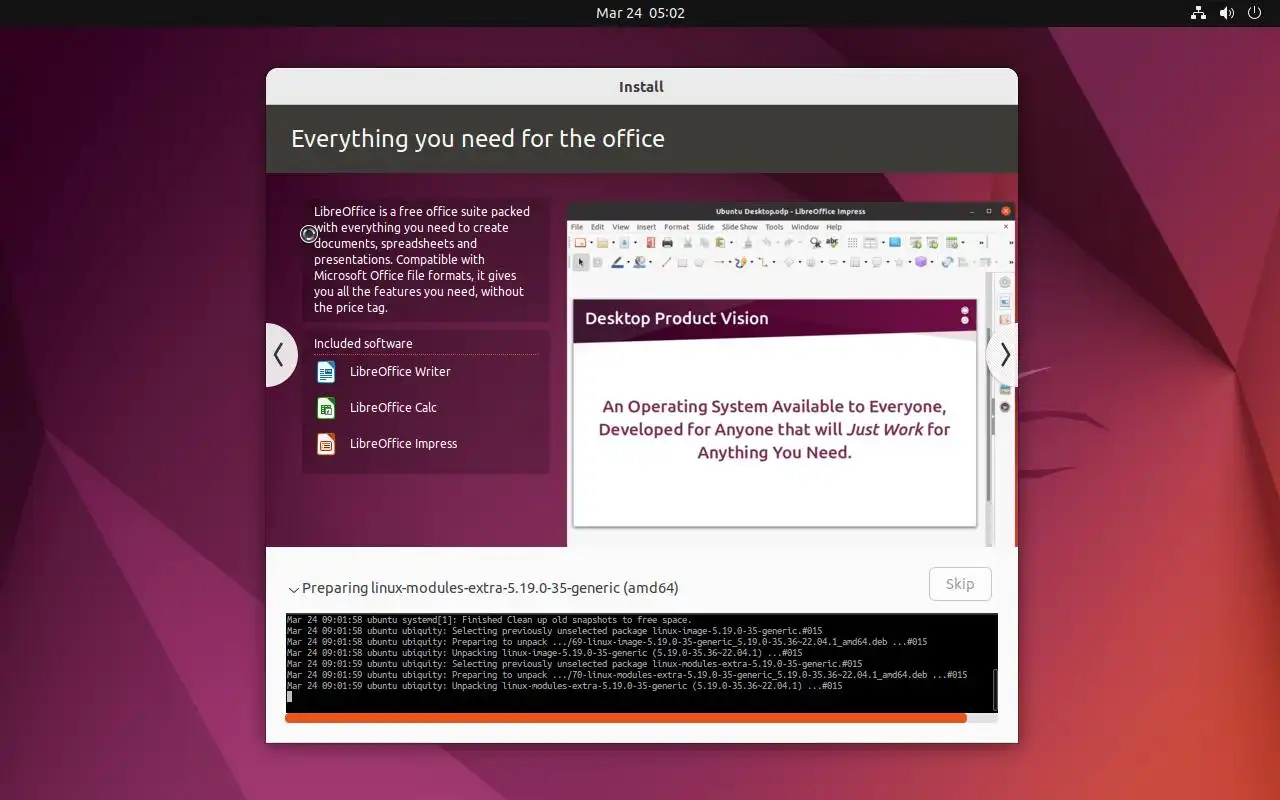Select Stars shape tool in Impress

tap(899, 263)
